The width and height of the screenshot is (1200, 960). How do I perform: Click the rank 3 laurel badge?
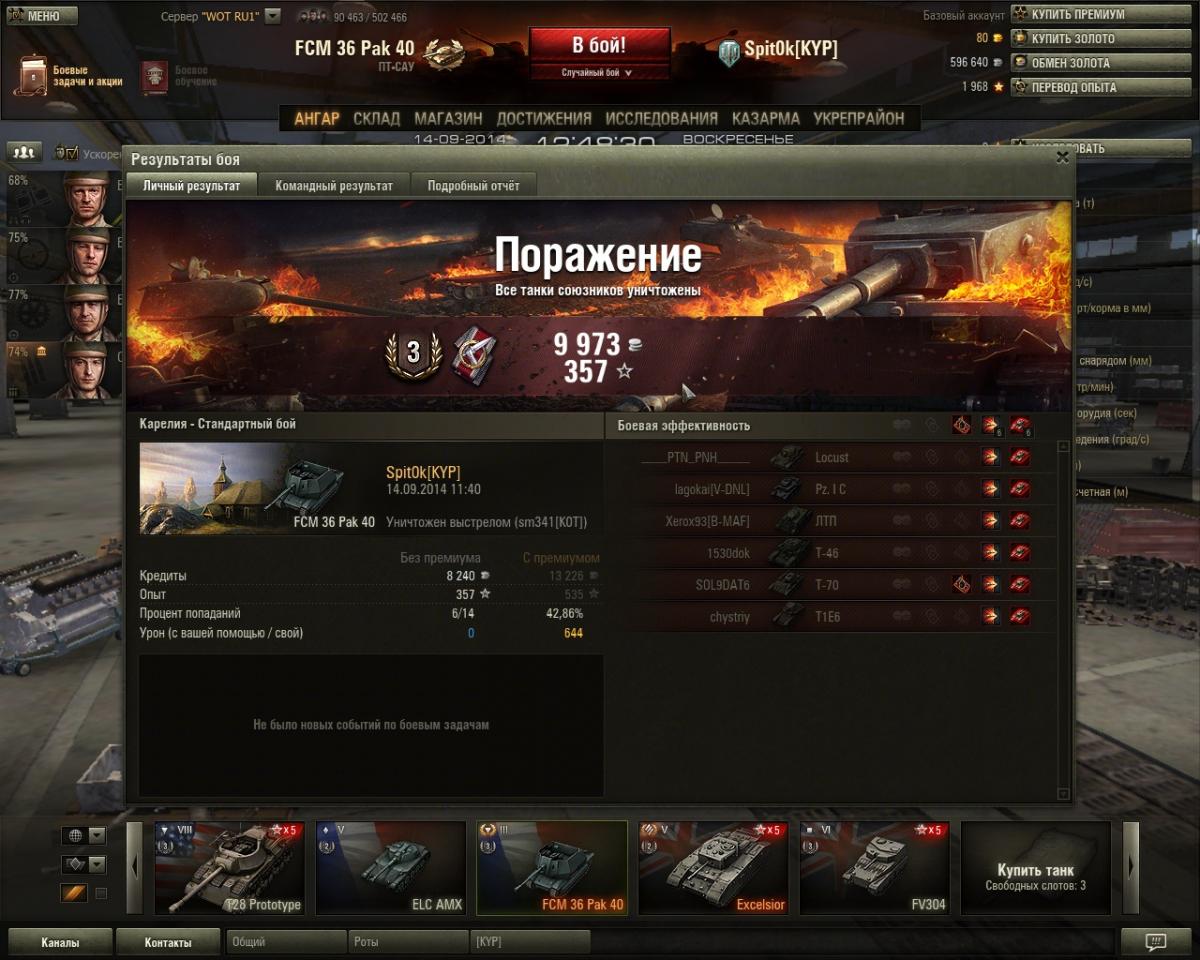click(x=412, y=355)
